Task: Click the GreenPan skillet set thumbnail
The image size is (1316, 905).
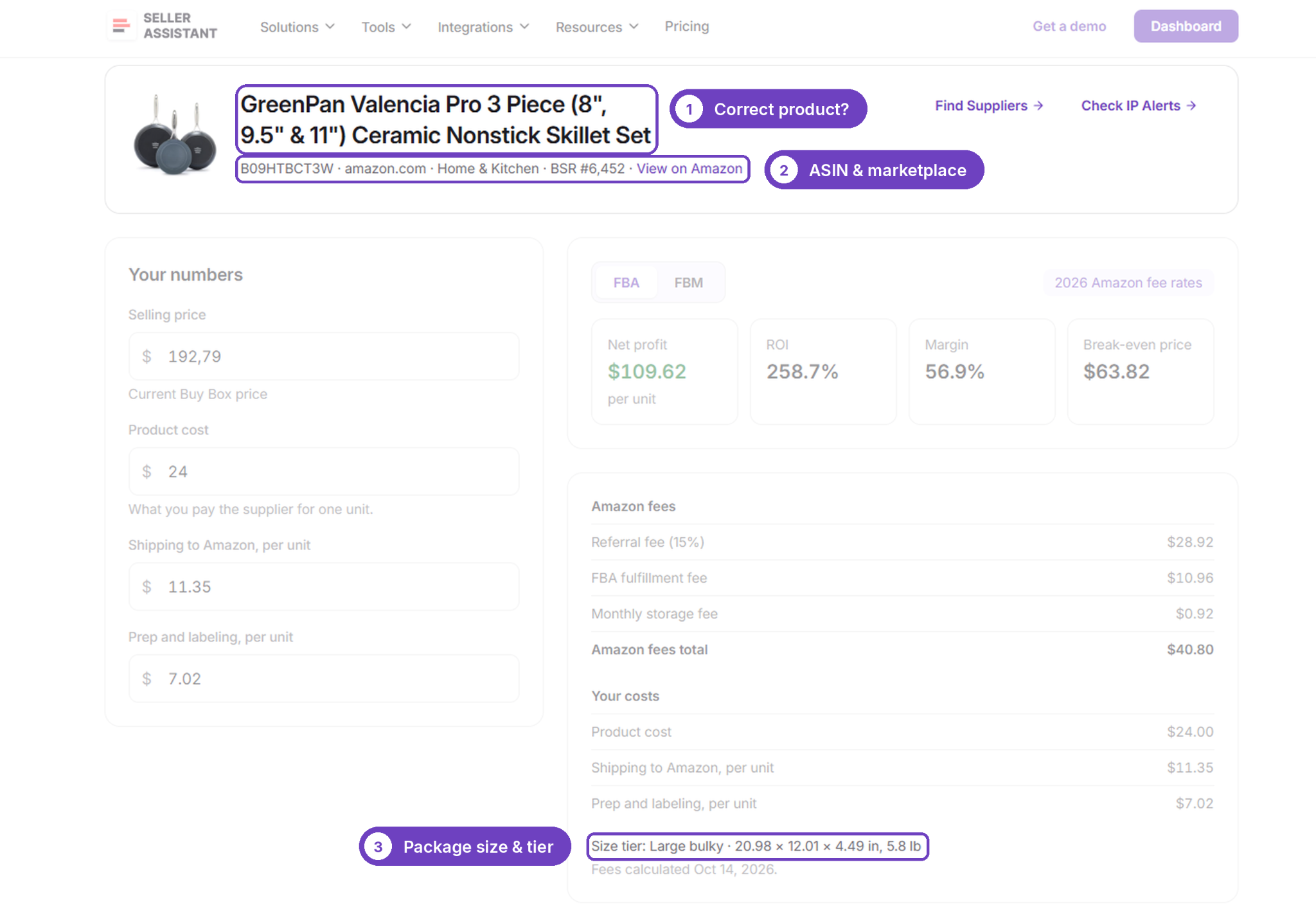Action: coord(175,135)
